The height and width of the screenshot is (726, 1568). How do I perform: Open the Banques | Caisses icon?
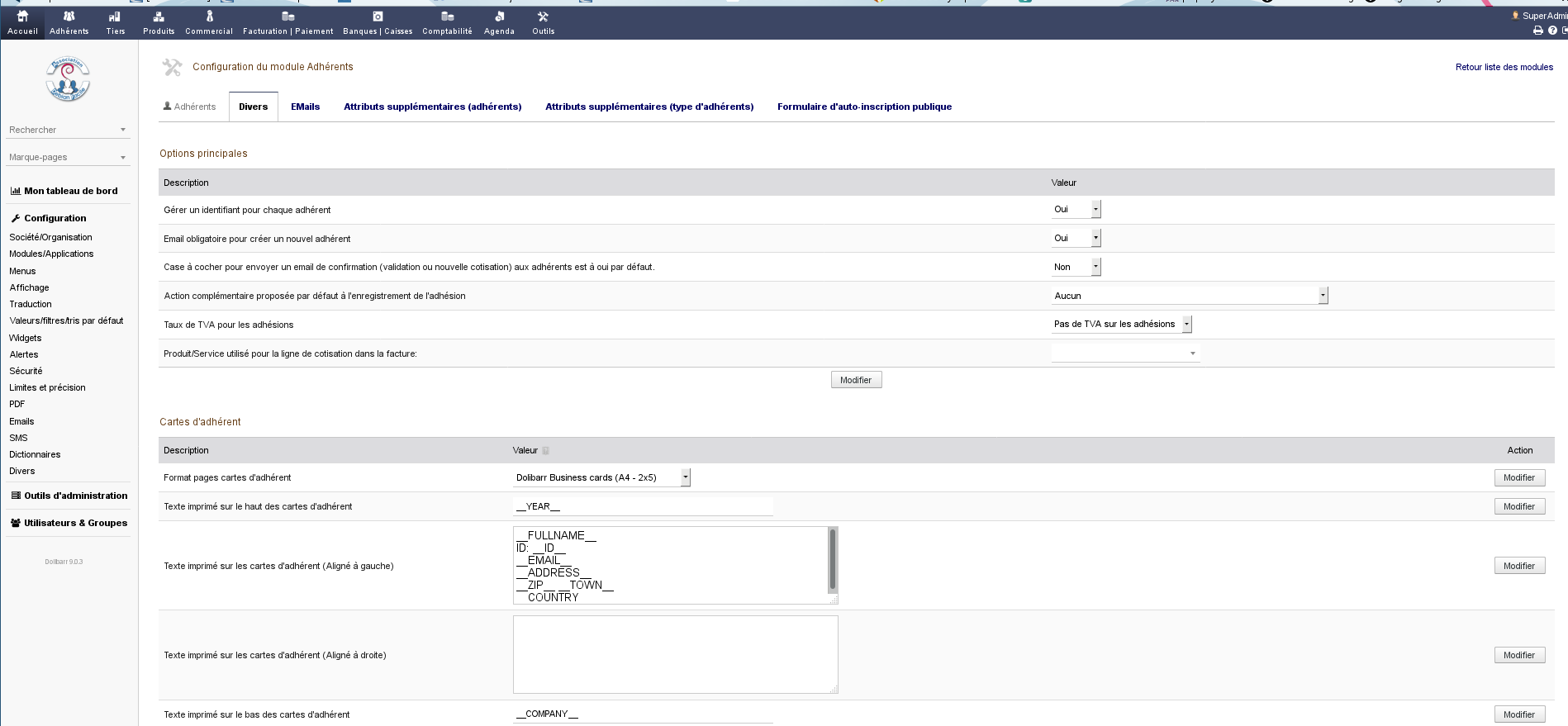click(x=378, y=17)
